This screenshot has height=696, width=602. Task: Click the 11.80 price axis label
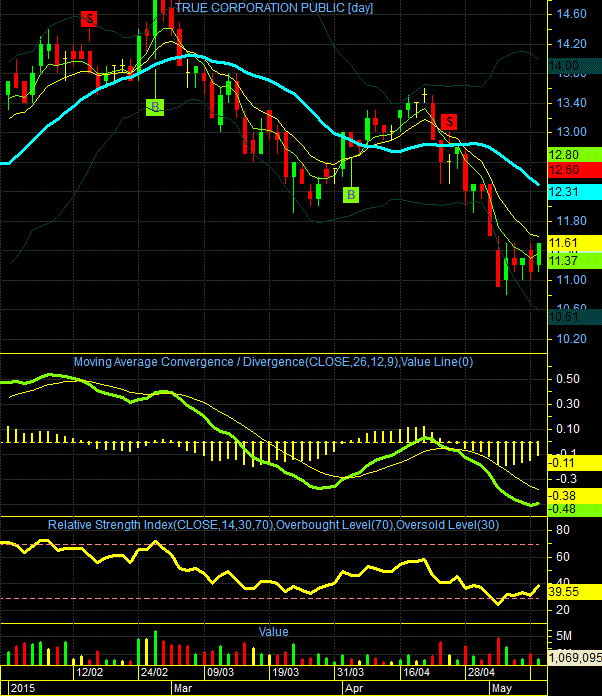tap(571, 221)
